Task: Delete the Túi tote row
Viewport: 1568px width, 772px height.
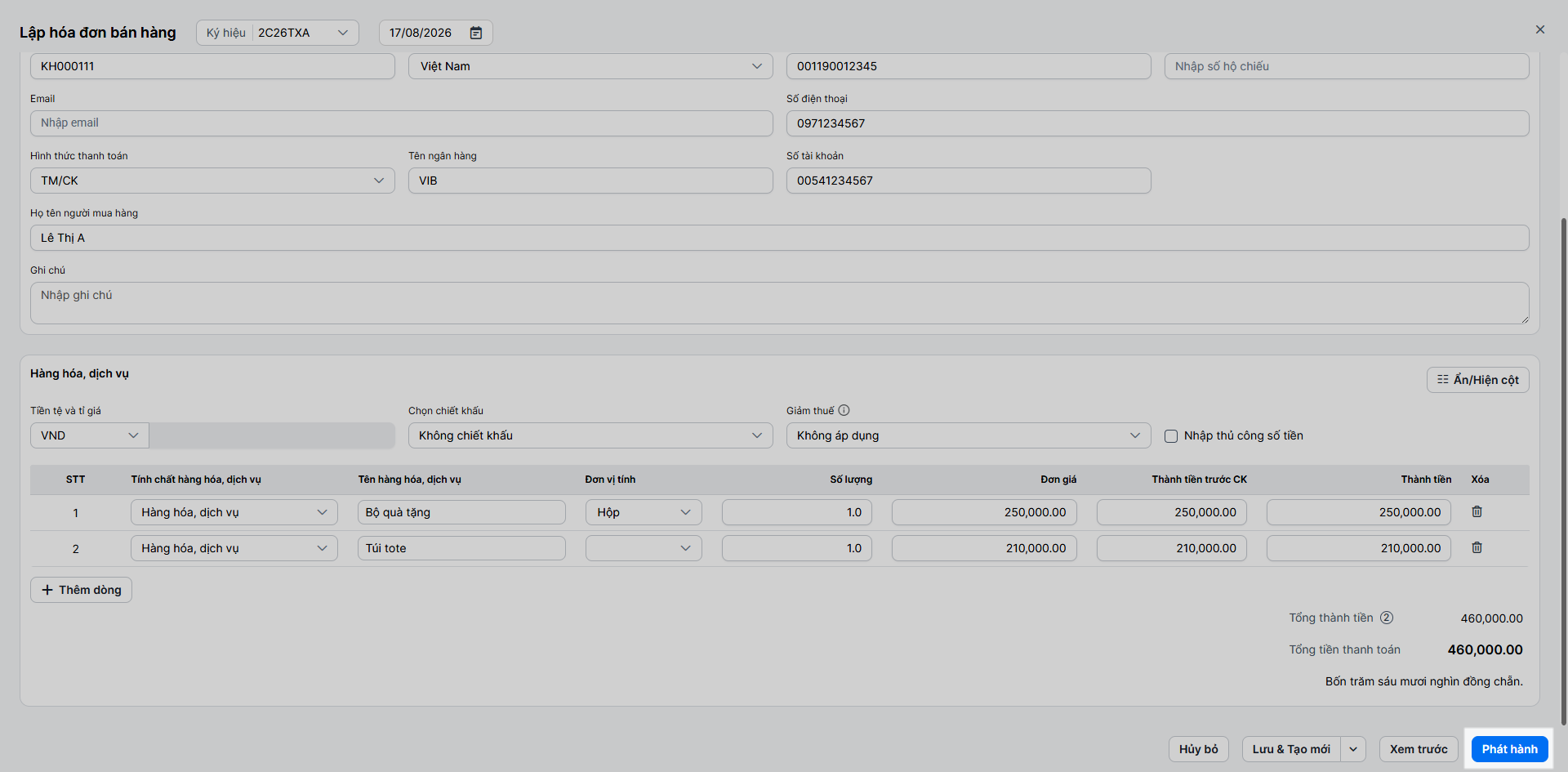Action: point(1477,548)
